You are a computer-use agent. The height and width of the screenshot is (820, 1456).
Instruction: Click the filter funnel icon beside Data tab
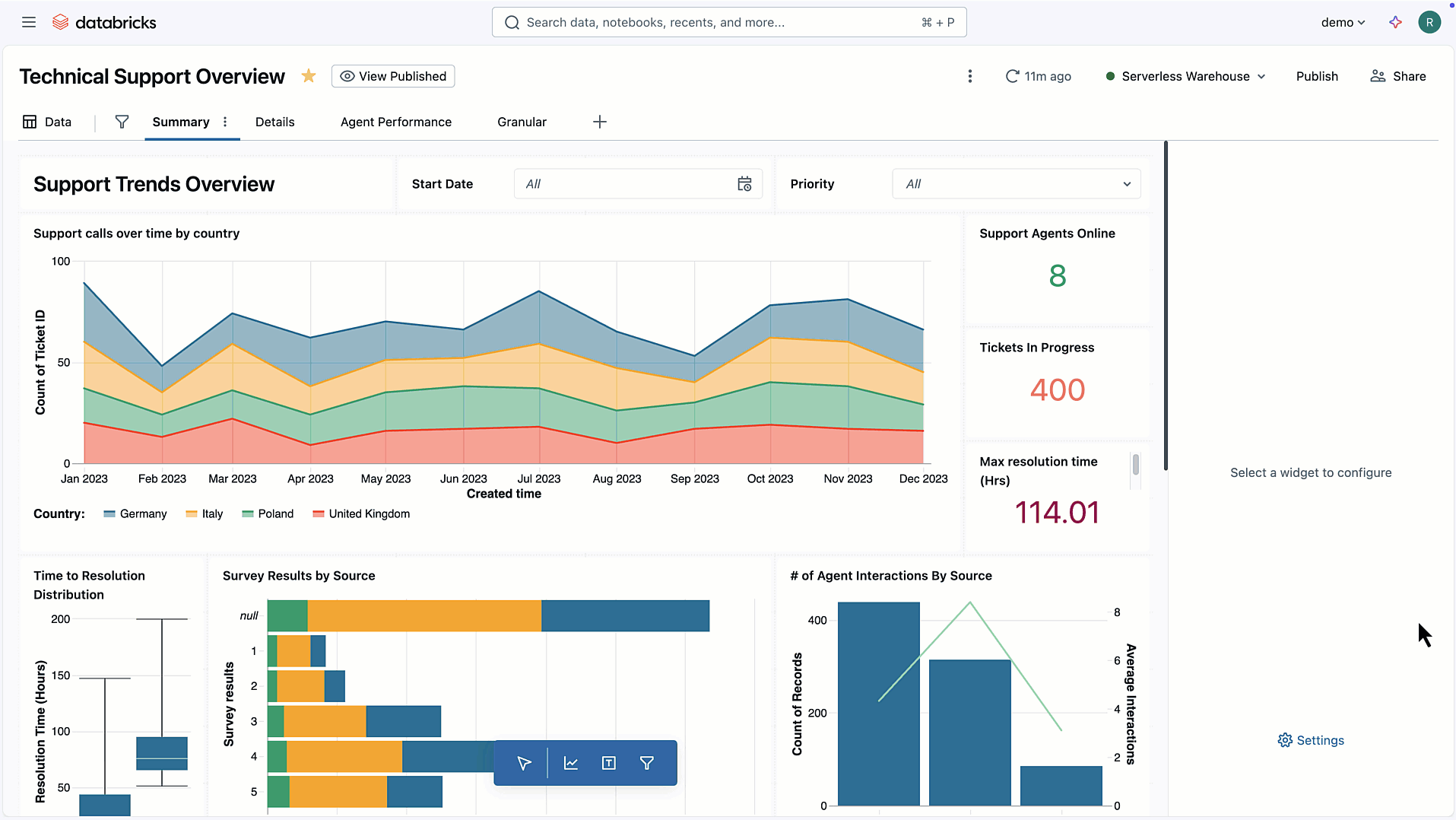point(122,122)
